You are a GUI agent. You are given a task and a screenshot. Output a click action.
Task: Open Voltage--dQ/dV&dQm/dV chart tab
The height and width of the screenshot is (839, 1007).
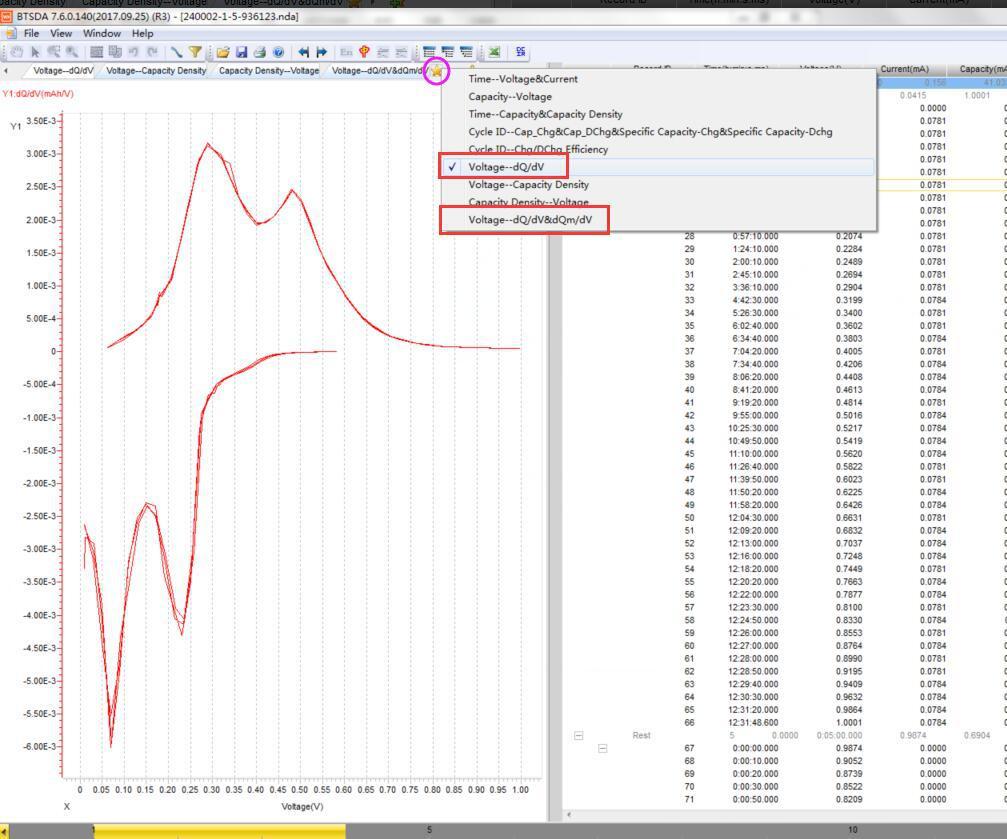point(378,71)
